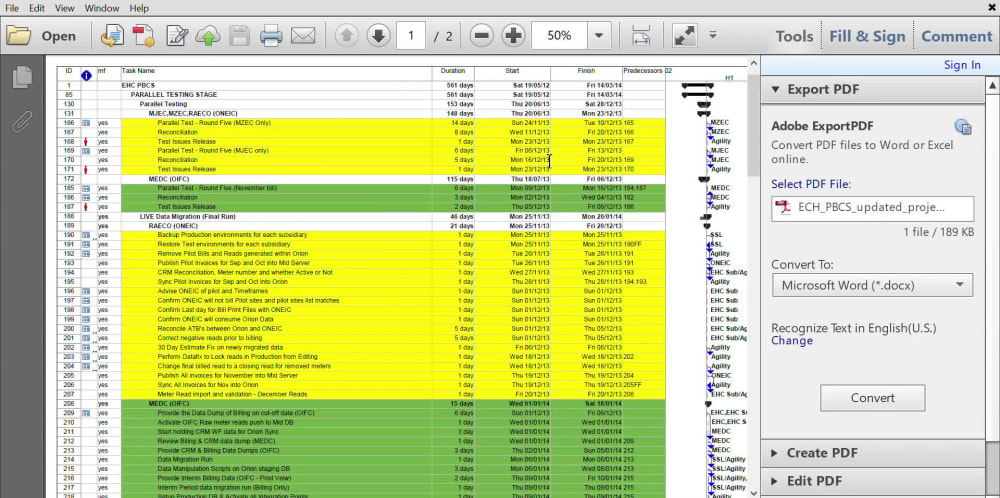Viewport: 1000px width, 498px height.
Task: Open the View menu
Action: [64, 8]
